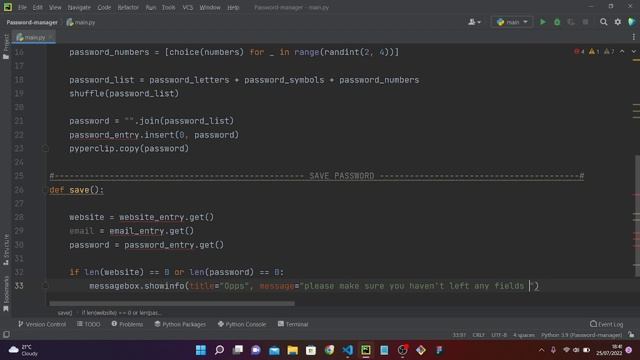Open the Code menu
640x360 pixels.
[x=104, y=7]
